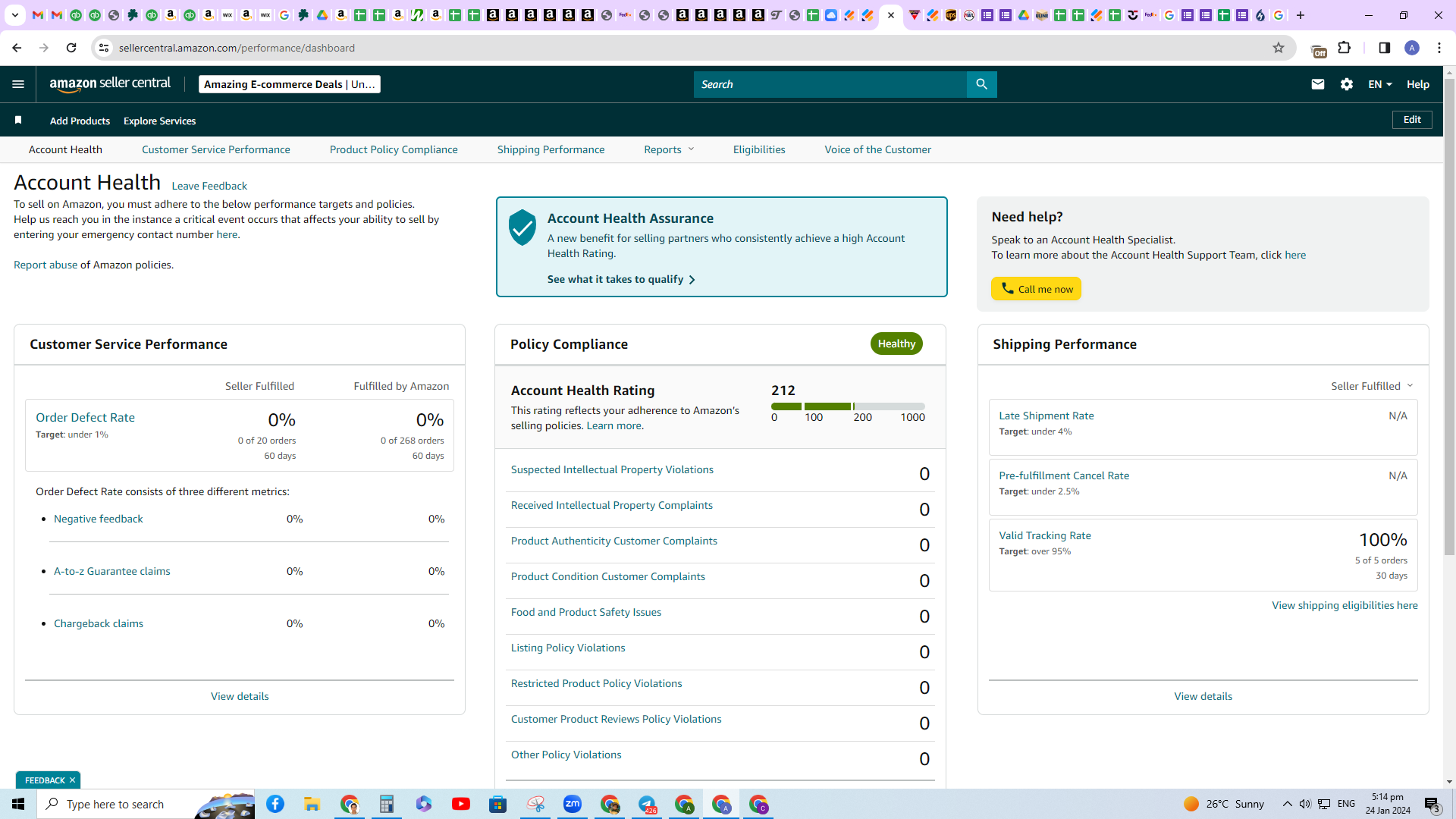Reload the page in the browser

(x=71, y=48)
